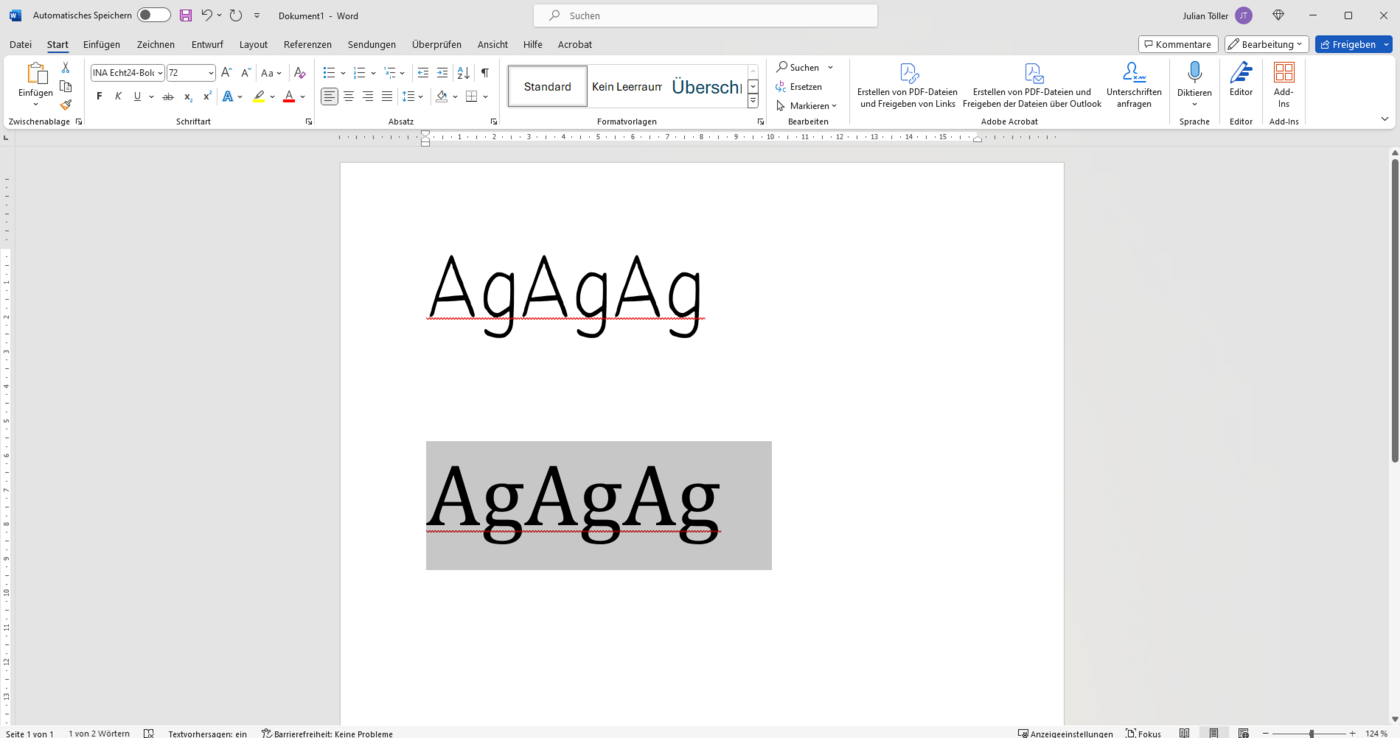Screen dimensions: 1400x738
Task: Switch to the Einfügen ribbon tab
Action: tap(101, 44)
